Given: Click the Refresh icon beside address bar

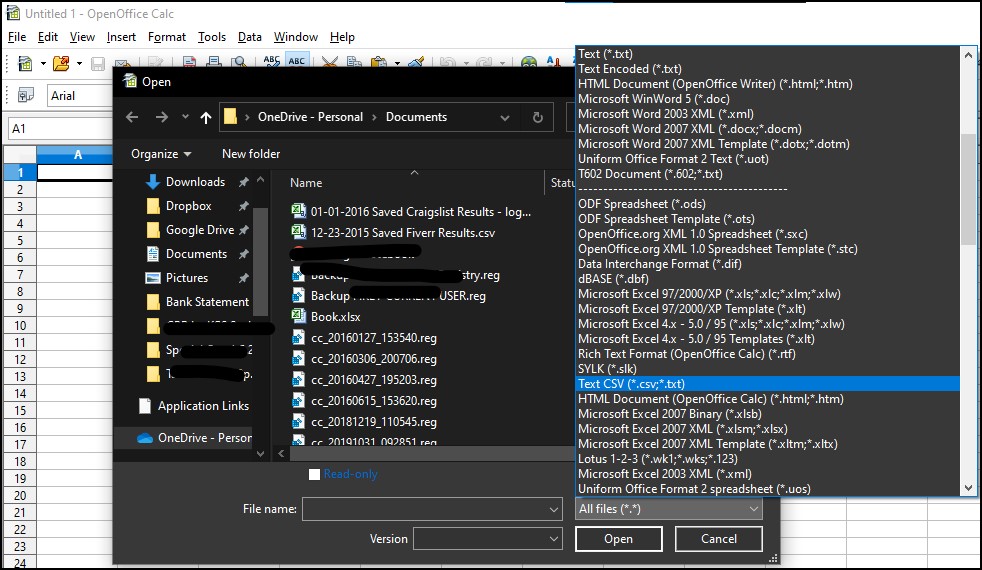Looking at the screenshot, I should [537, 117].
